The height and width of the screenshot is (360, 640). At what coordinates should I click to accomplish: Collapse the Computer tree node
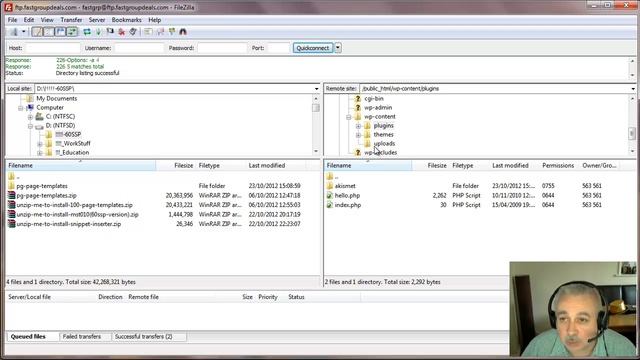(x=20, y=108)
